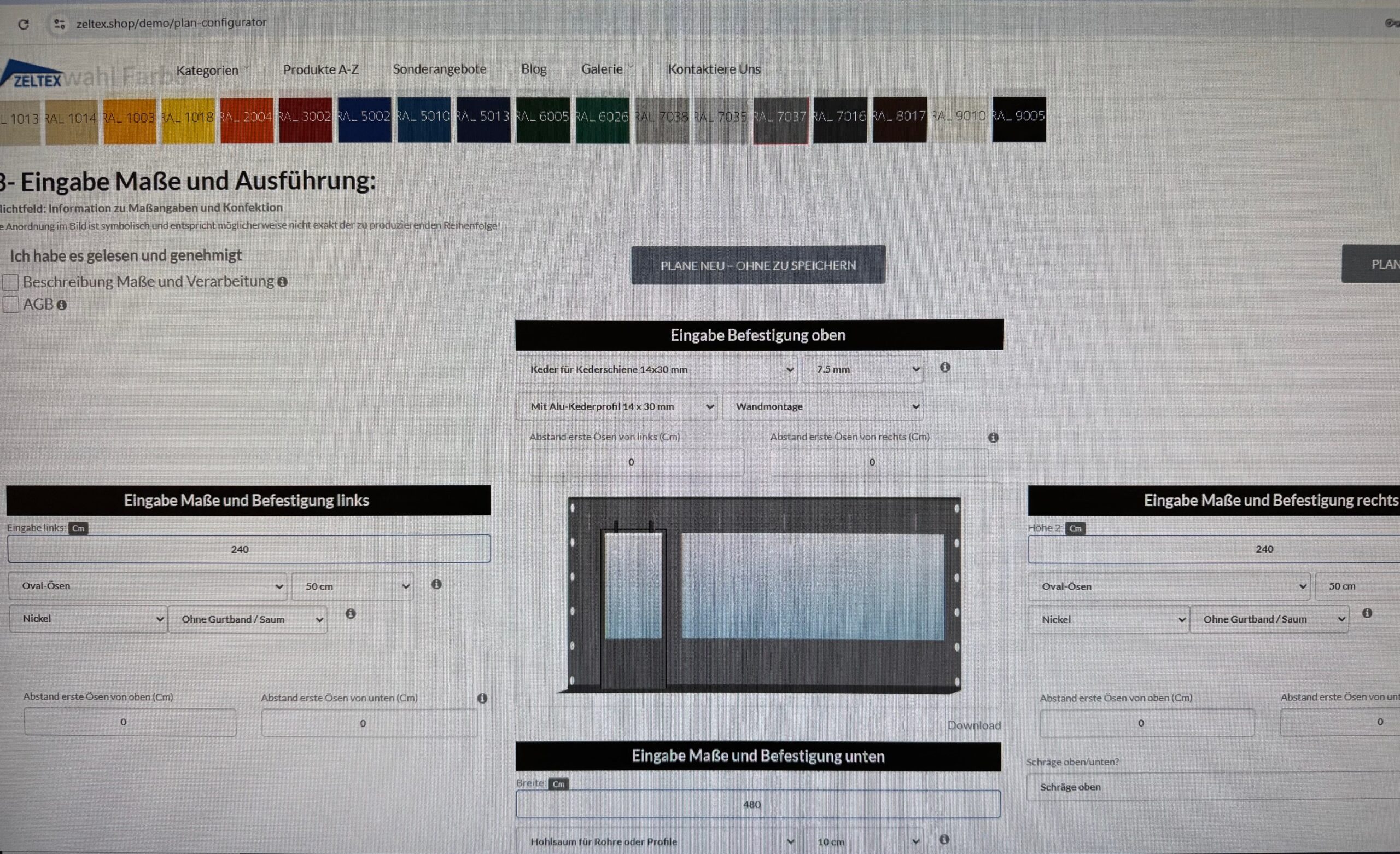1400x854 pixels.
Task: Click info icon next to 7.5 mm dropdown
Action: click(x=945, y=367)
